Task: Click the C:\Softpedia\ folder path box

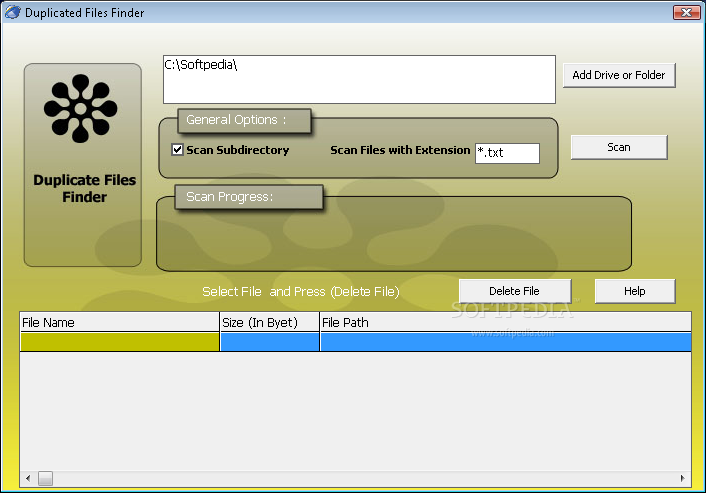Action: [x=359, y=80]
